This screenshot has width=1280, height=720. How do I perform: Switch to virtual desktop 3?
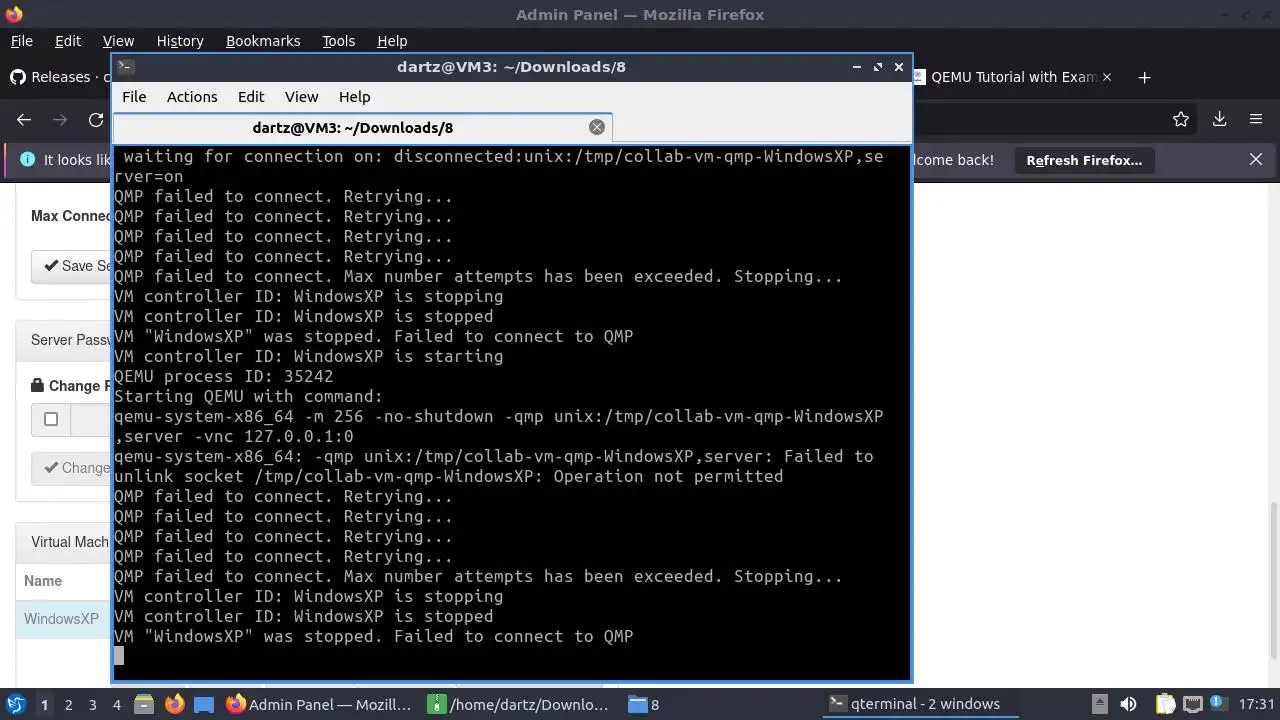click(x=92, y=705)
